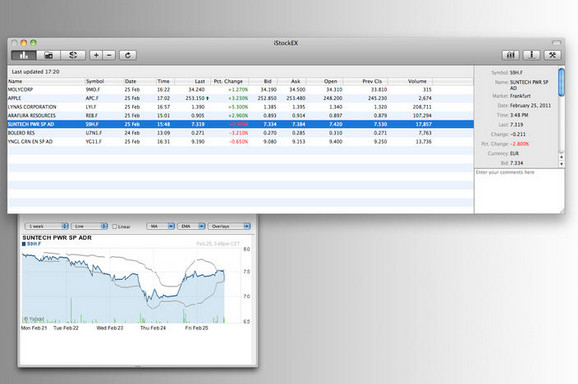The image size is (578, 384).
Task: Show the chart panel icon
Action: click(x=511, y=55)
